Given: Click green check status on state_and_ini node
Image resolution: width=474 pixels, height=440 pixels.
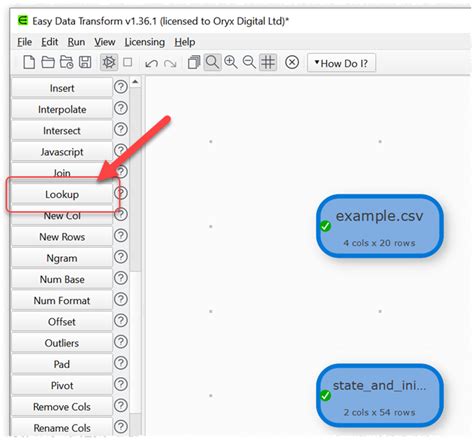Looking at the screenshot, I should [325, 396].
